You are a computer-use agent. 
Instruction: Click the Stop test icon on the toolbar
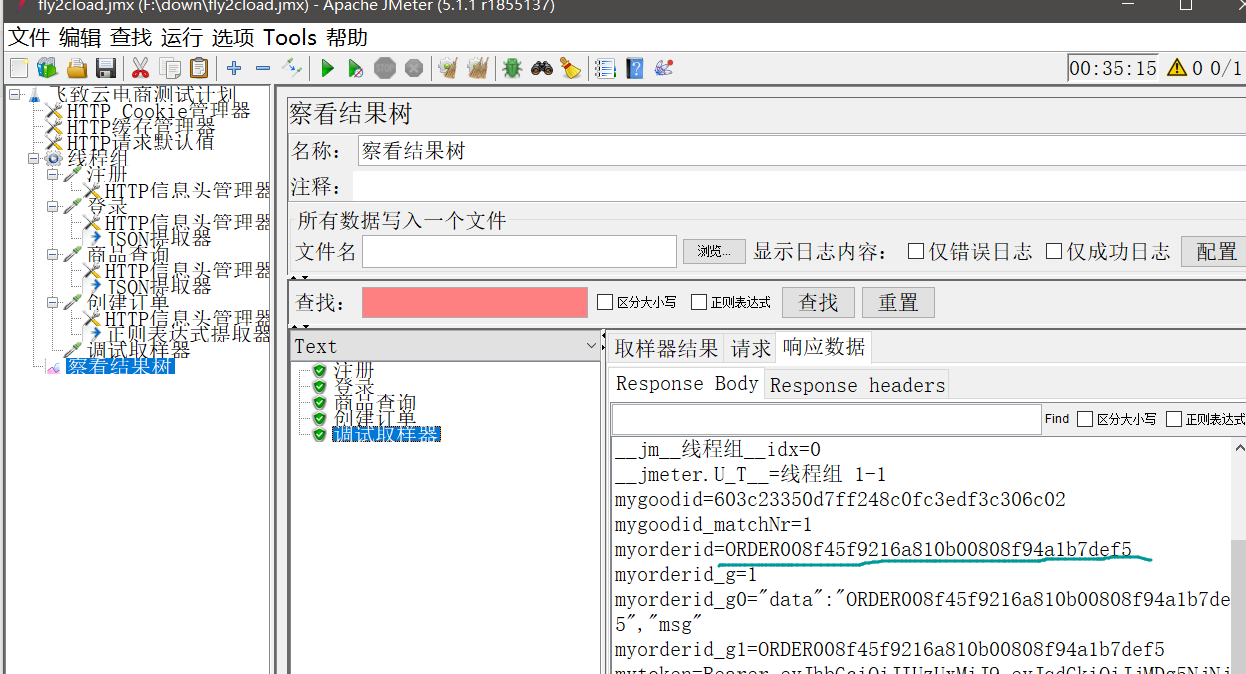(384, 67)
